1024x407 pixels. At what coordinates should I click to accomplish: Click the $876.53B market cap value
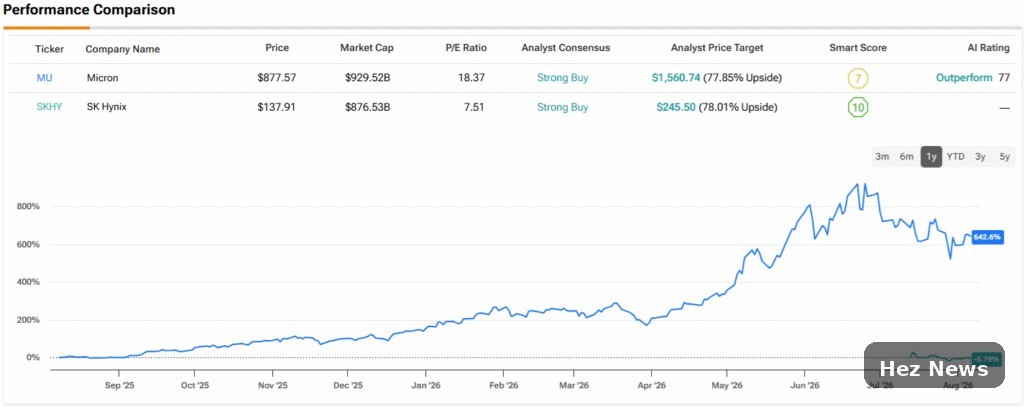[368, 107]
